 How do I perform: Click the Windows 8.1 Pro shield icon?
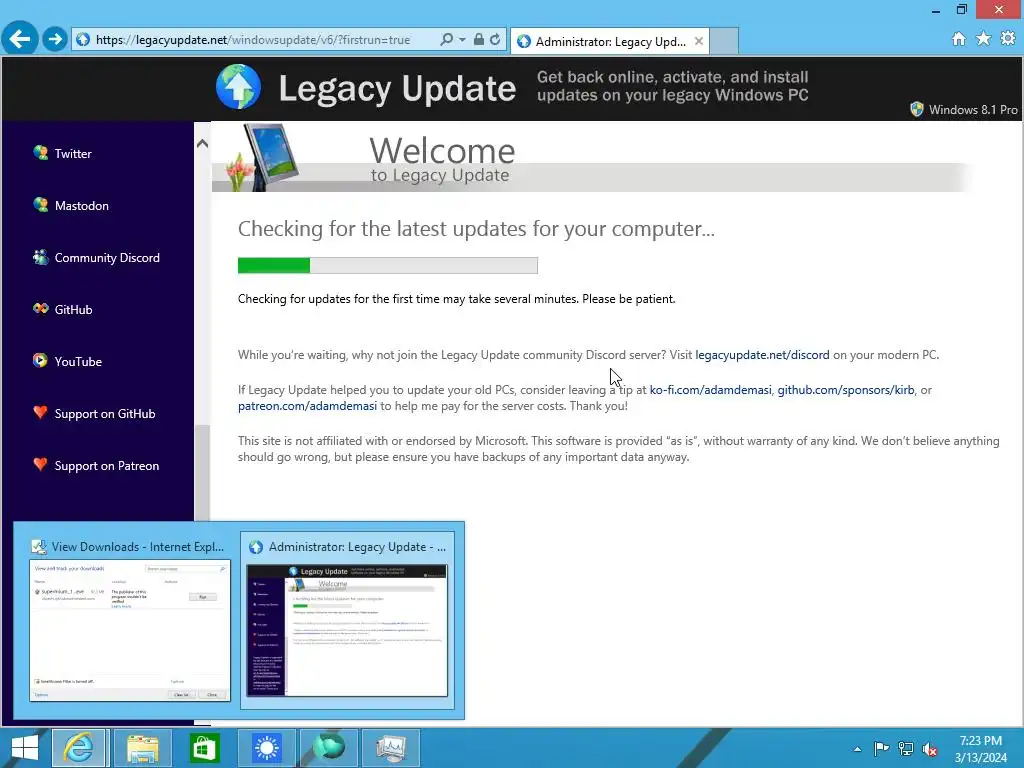pyautogui.click(x=917, y=109)
